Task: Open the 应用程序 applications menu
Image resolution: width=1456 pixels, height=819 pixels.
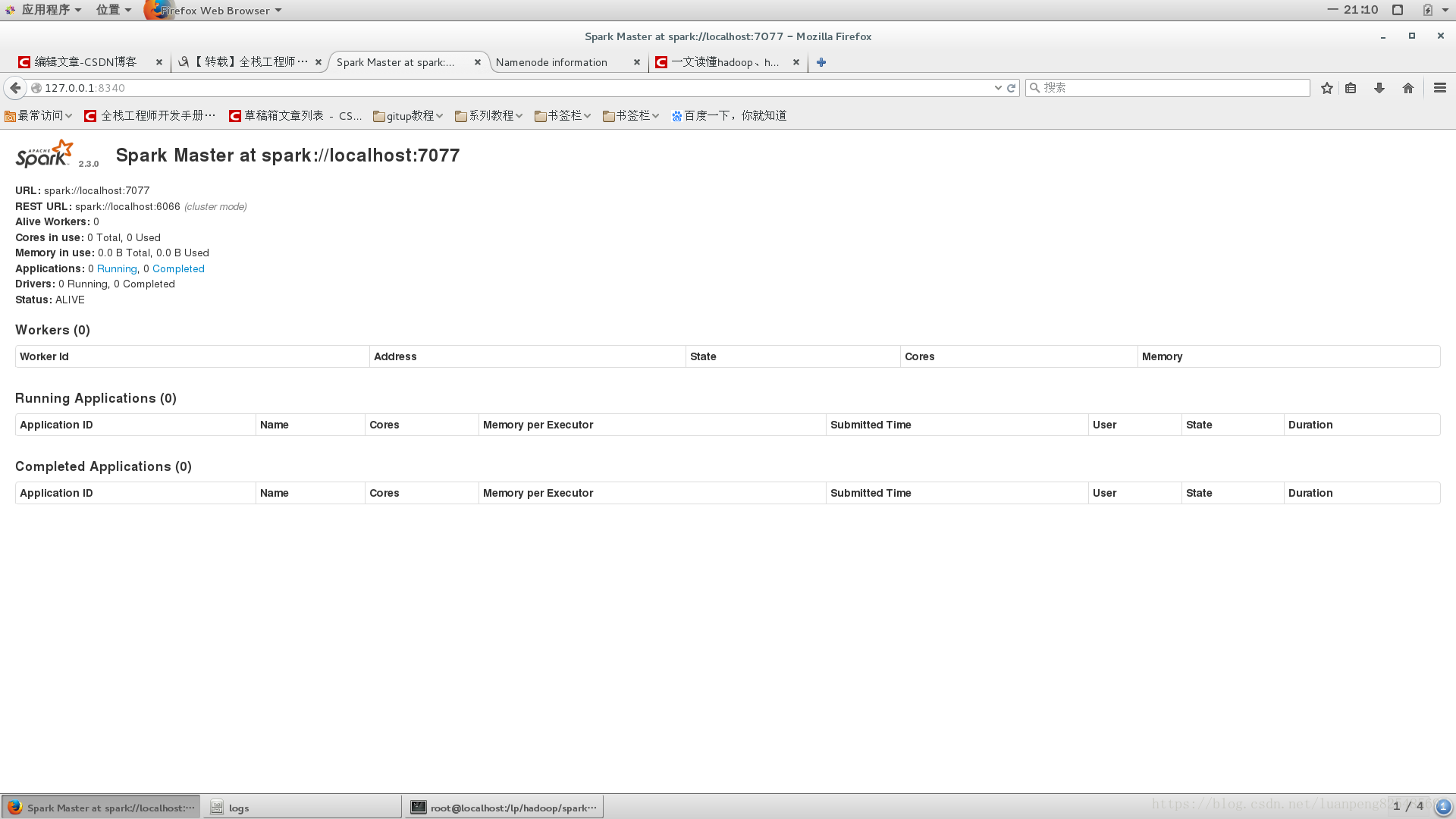Action: tap(43, 10)
